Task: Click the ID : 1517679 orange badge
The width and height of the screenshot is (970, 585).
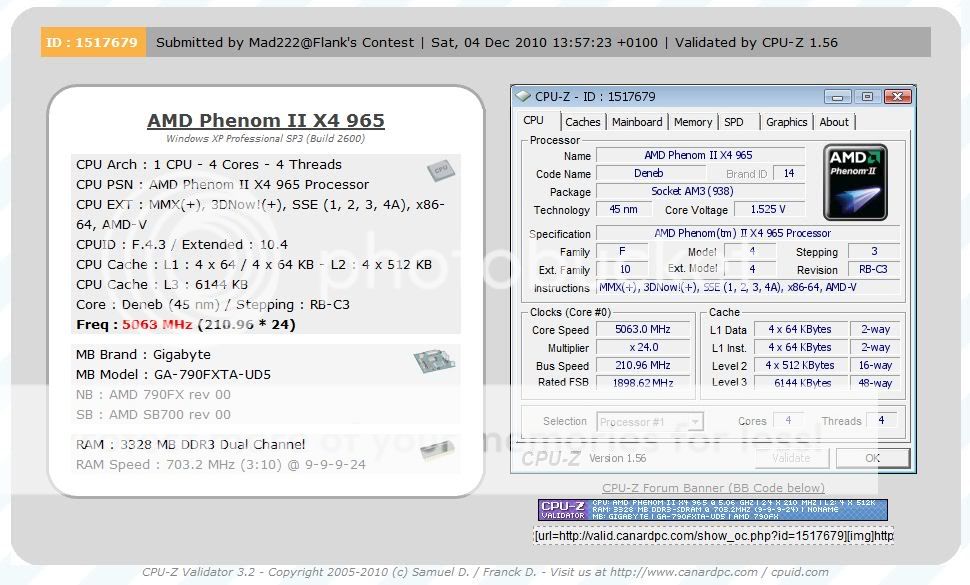Action: tap(93, 42)
